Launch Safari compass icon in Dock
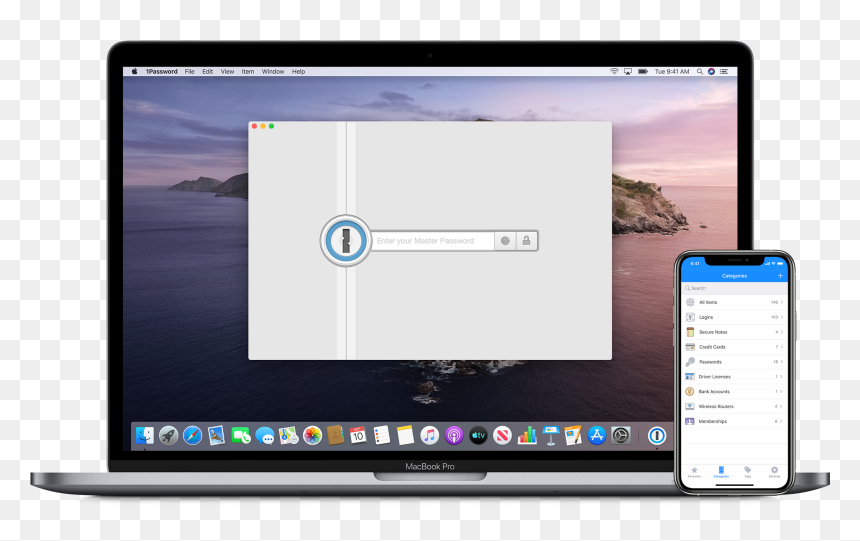The height and width of the screenshot is (541, 860). tap(193, 436)
